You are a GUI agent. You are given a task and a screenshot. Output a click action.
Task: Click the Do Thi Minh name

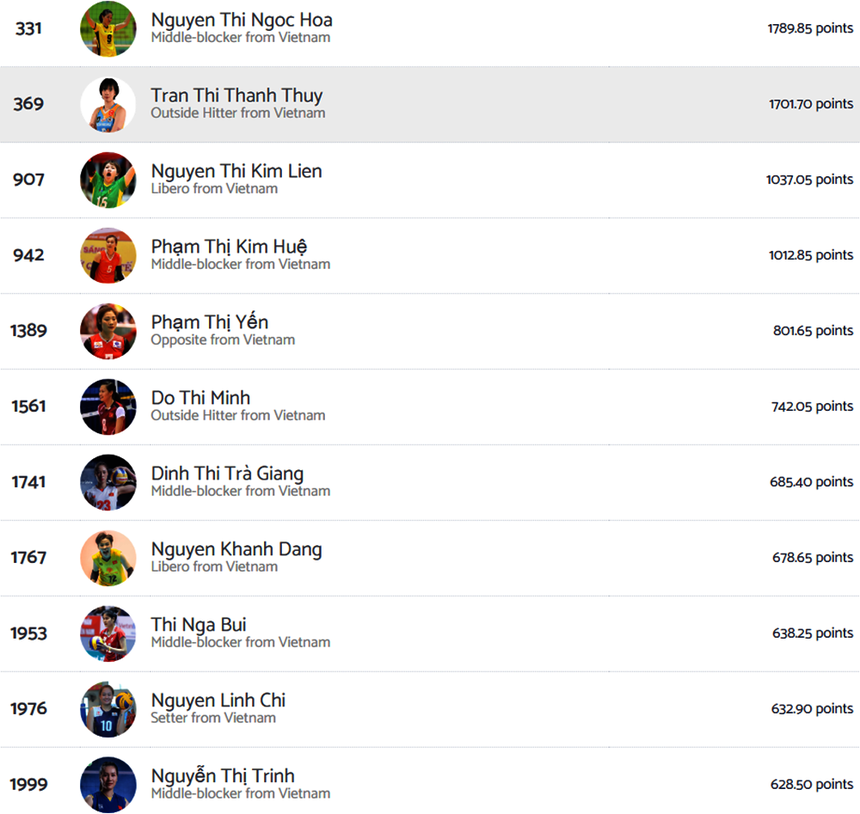pyautogui.click(x=200, y=398)
